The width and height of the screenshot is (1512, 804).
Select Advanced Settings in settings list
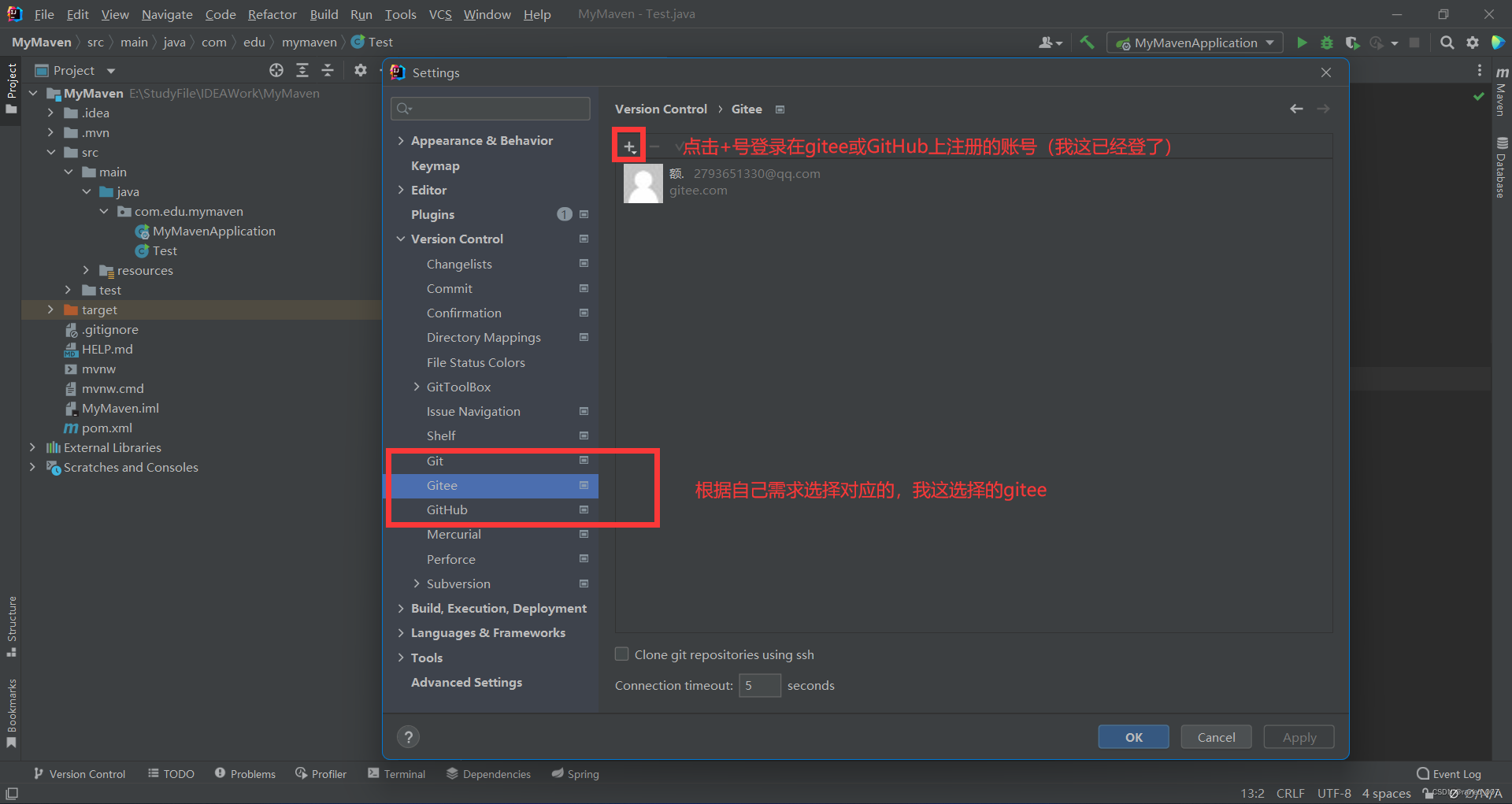466,682
